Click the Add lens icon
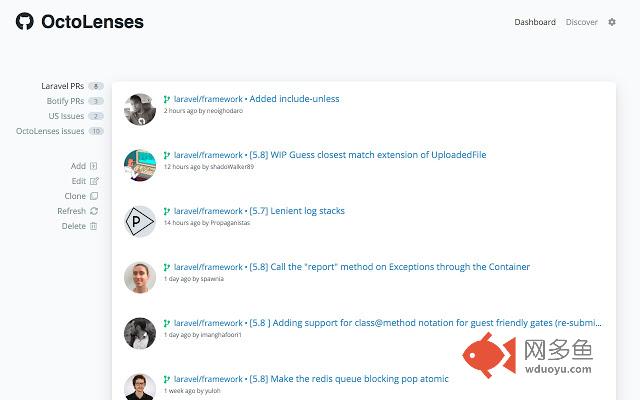 click(93, 166)
